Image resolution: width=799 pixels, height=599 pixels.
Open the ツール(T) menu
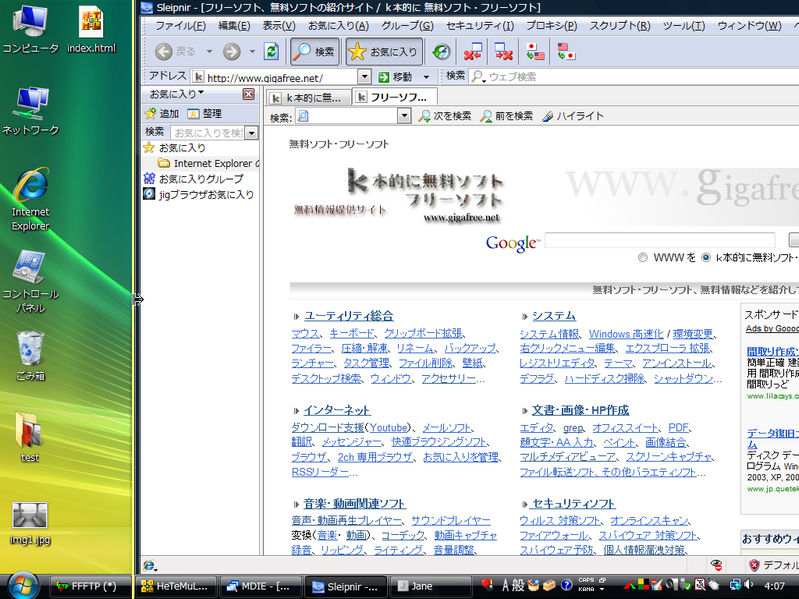click(684, 25)
